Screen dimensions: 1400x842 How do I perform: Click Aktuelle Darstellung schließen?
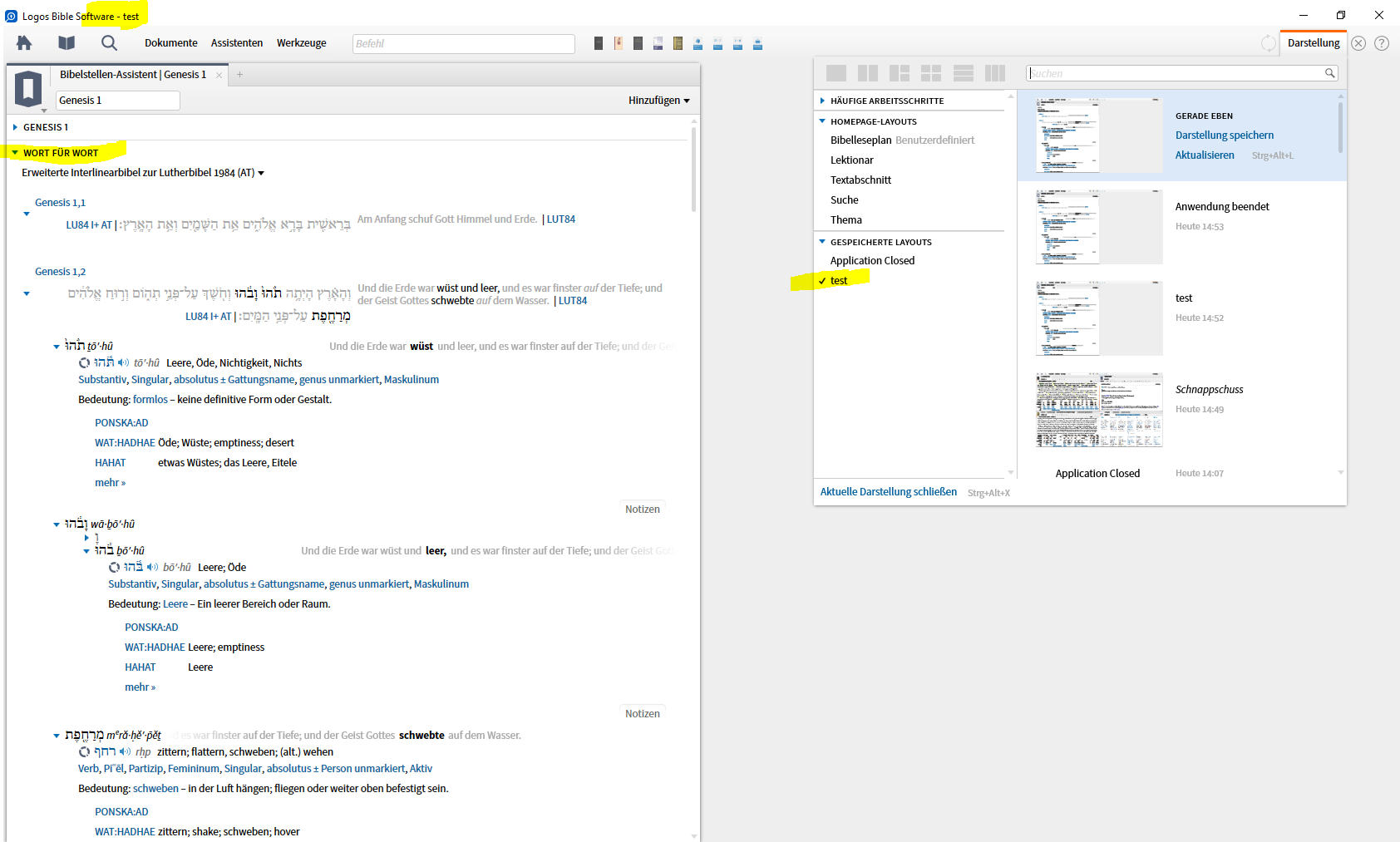pos(889,492)
